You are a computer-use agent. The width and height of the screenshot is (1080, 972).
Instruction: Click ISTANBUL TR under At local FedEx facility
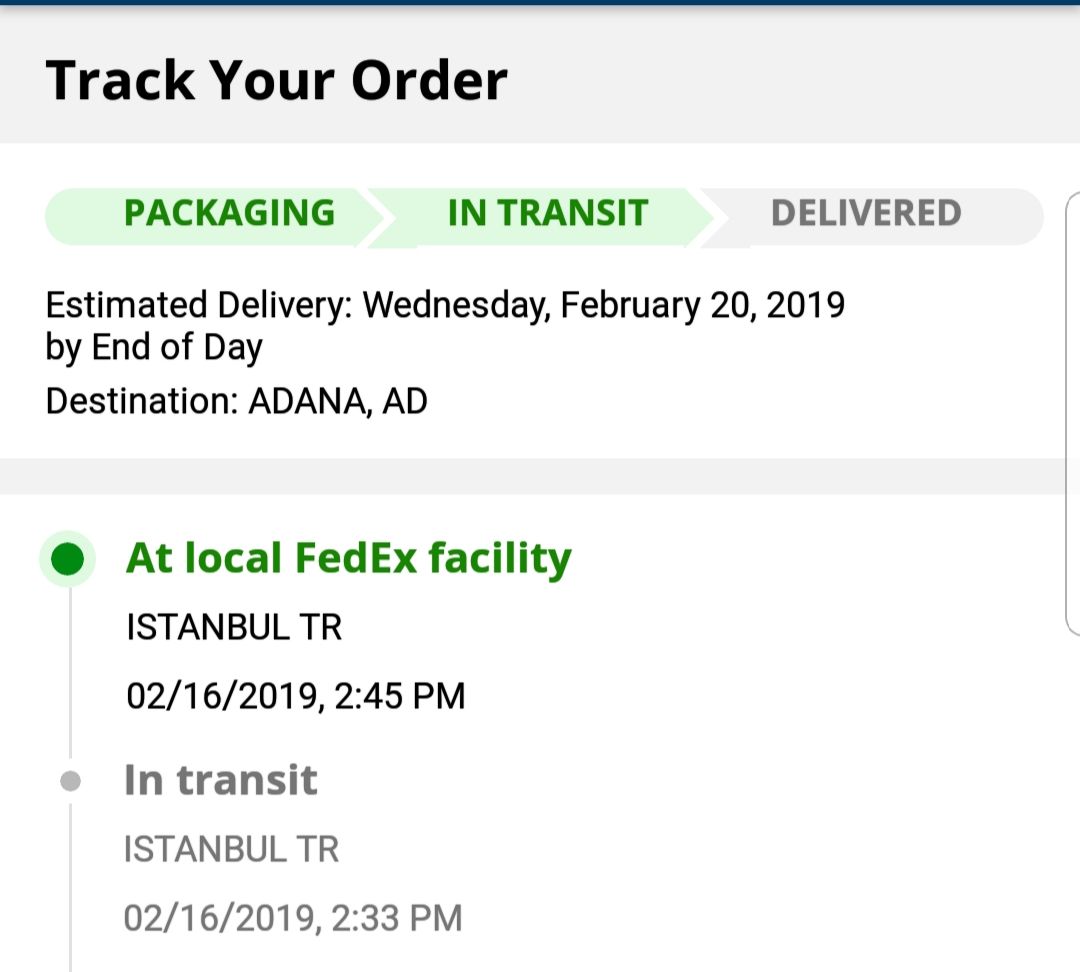click(x=234, y=628)
